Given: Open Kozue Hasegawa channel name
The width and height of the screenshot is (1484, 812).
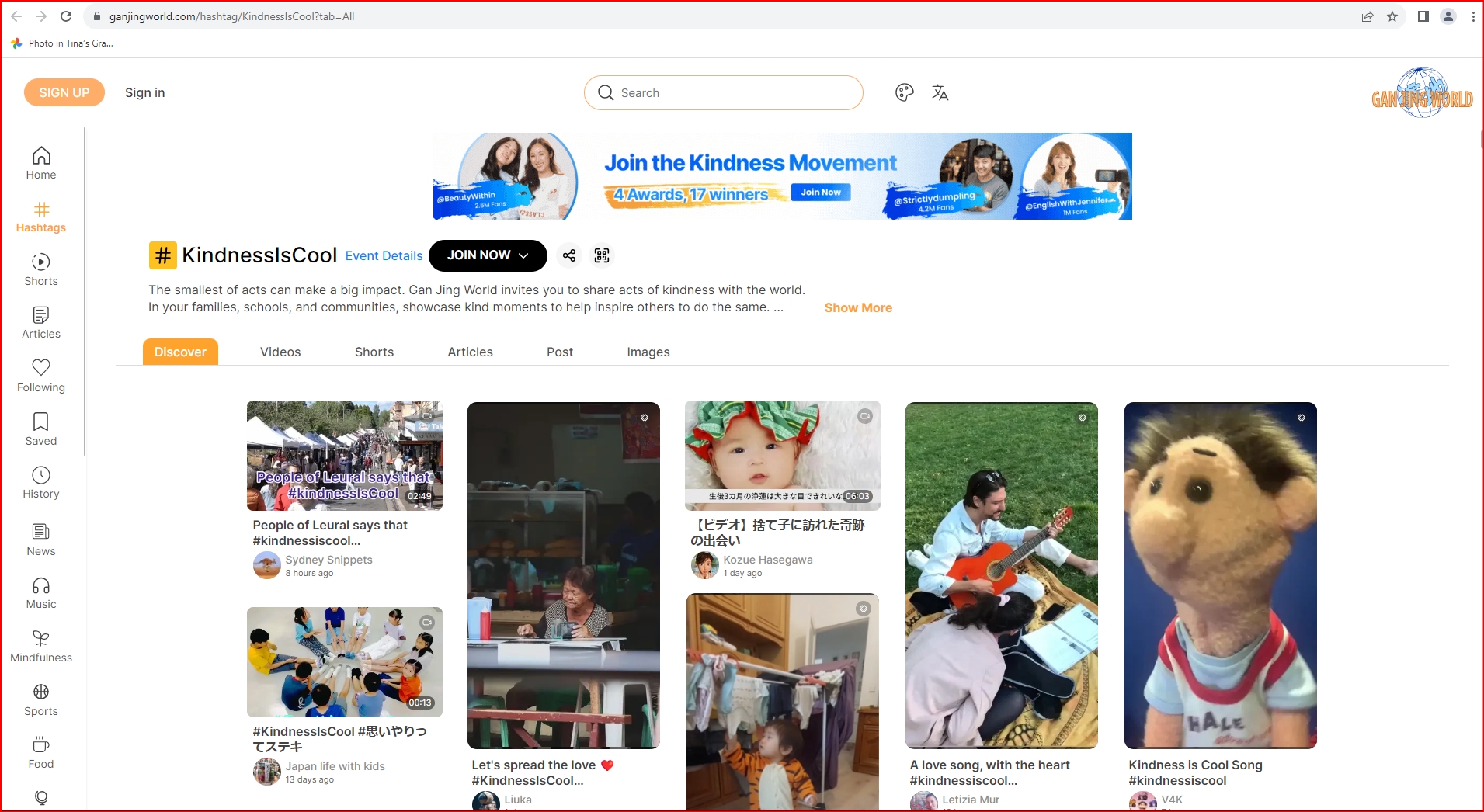Looking at the screenshot, I should click(768, 560).
